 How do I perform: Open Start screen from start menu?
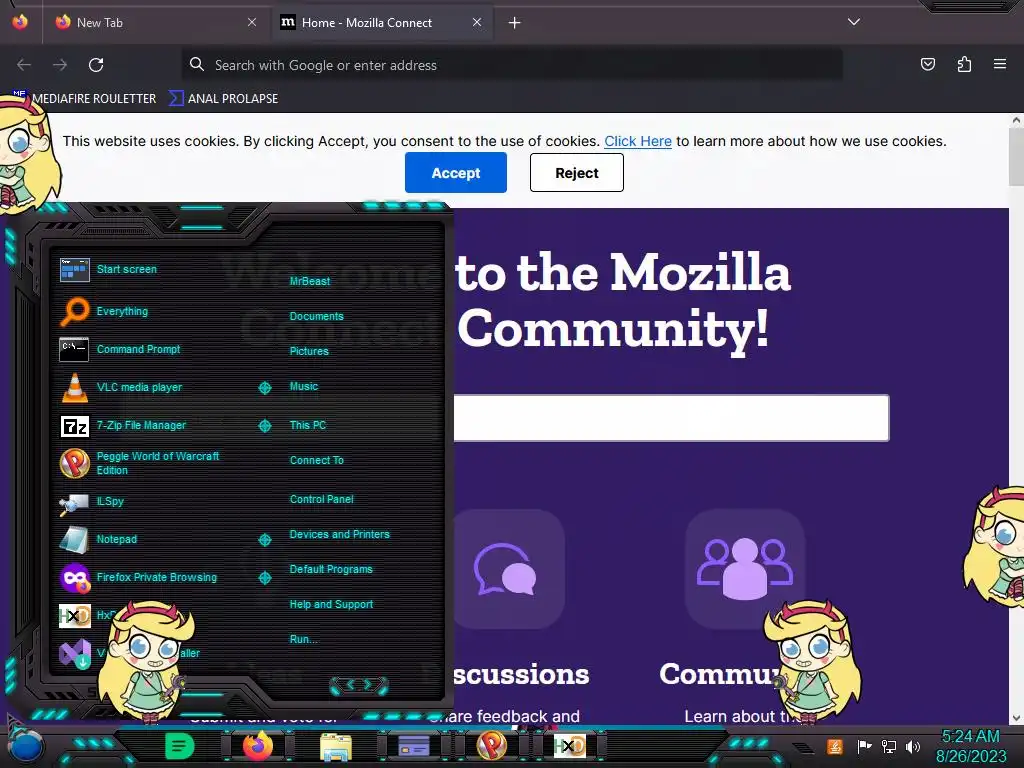point(108,269)
